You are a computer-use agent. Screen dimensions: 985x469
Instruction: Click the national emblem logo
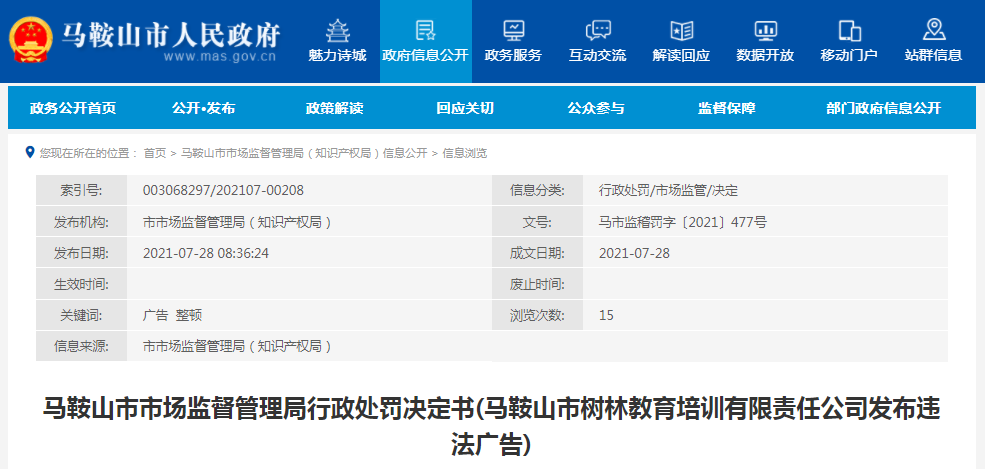tap(31, 40)
